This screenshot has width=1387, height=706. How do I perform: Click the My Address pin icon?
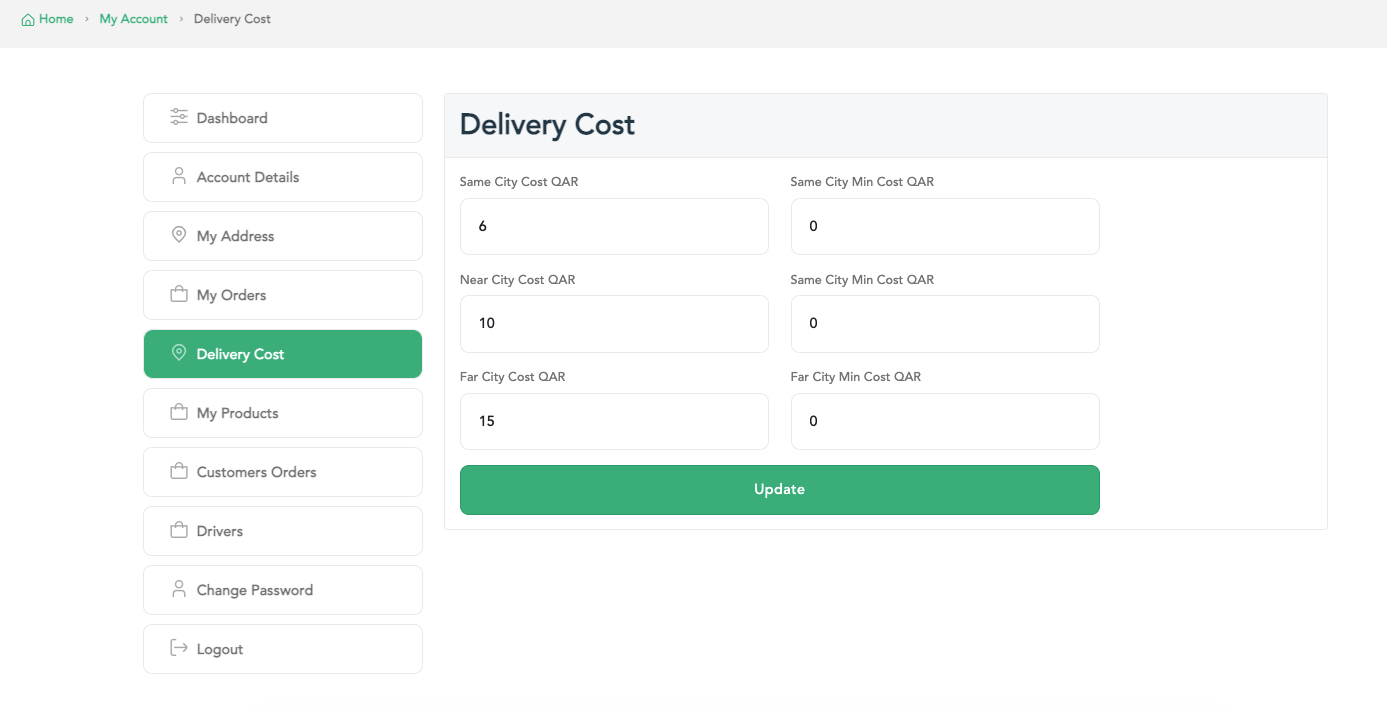179,235
